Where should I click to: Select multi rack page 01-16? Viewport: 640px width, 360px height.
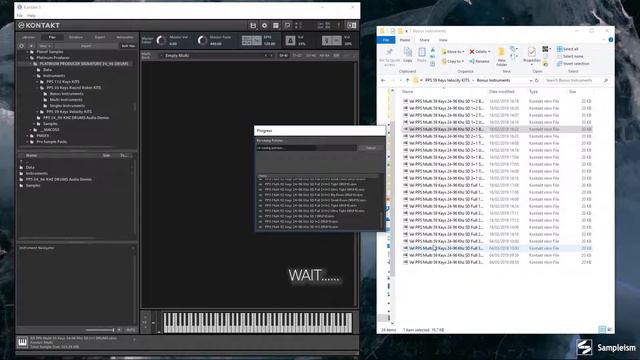pyautogui.click(x=283, y=56)
